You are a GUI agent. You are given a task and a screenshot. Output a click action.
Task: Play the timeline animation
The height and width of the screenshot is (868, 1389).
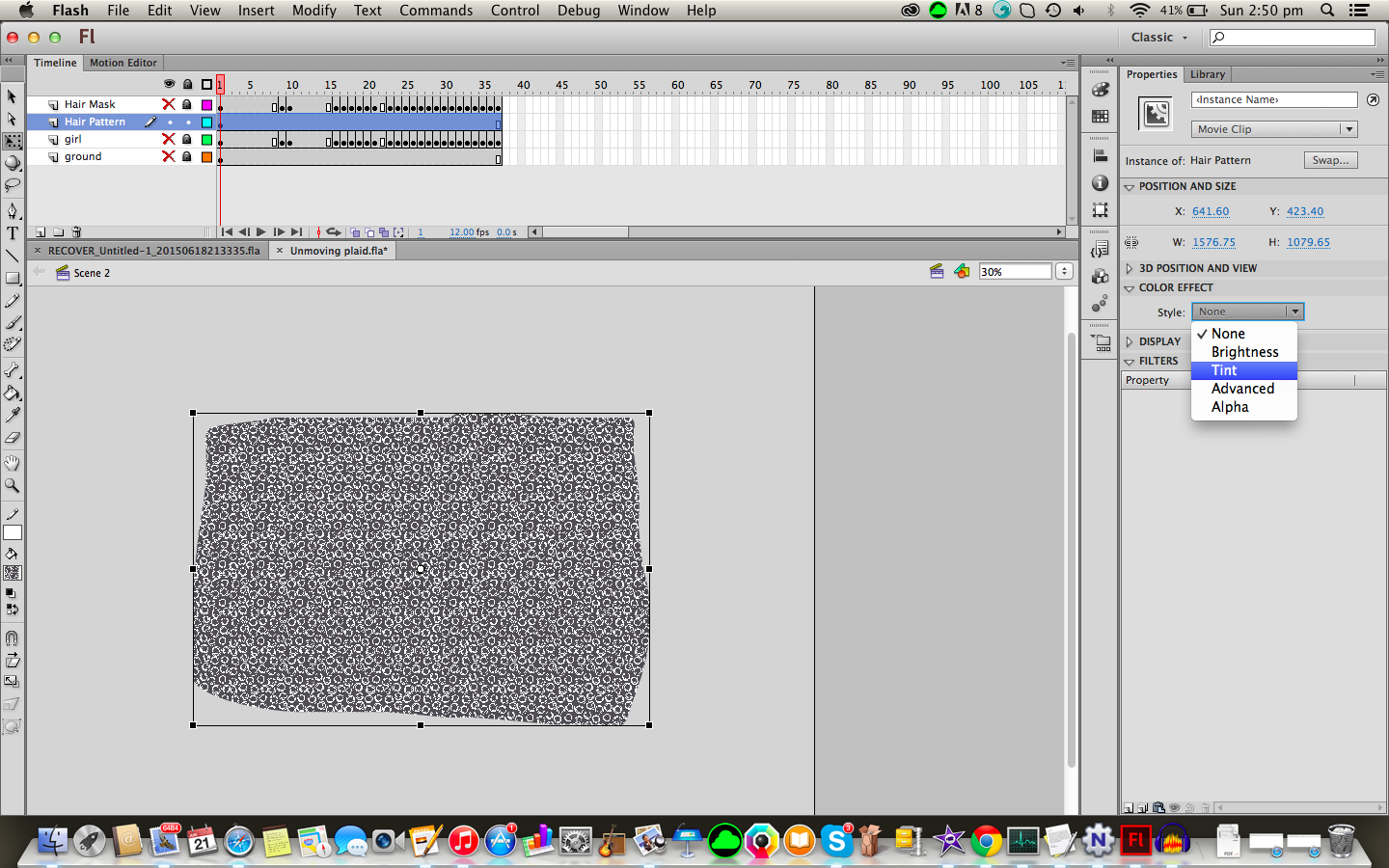(x=260, y=232)
